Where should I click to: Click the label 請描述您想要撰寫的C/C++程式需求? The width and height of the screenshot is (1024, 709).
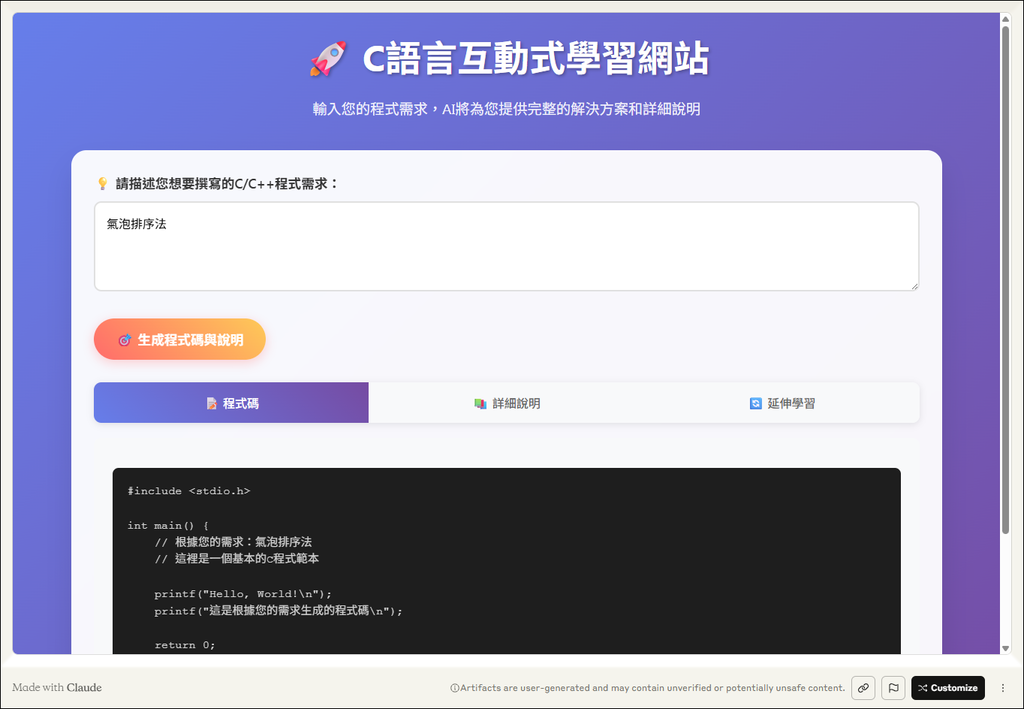[227, 184]
